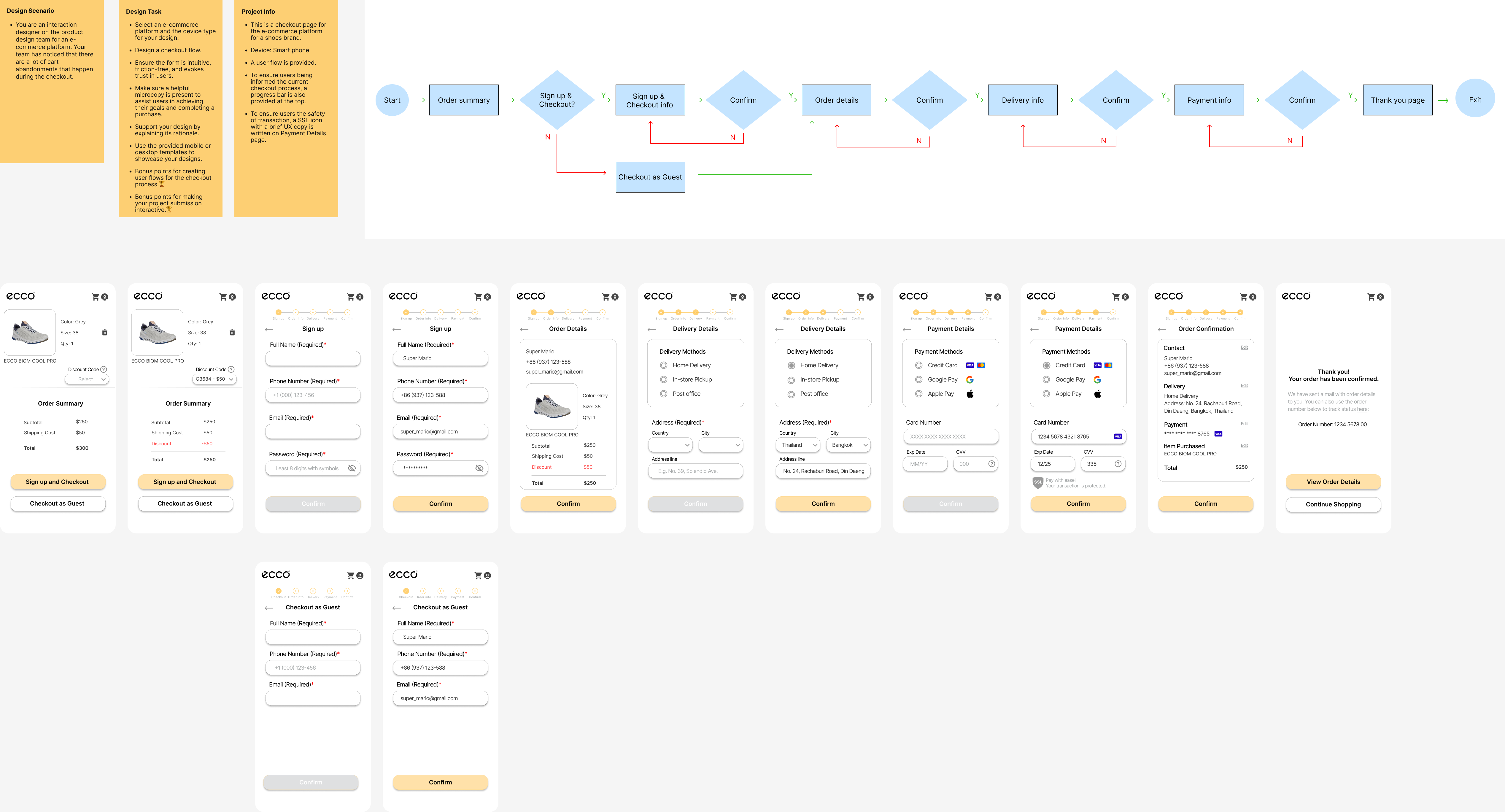Expand the Thailand country dropdown
The image size is (1505, 812).
[799, 445]
